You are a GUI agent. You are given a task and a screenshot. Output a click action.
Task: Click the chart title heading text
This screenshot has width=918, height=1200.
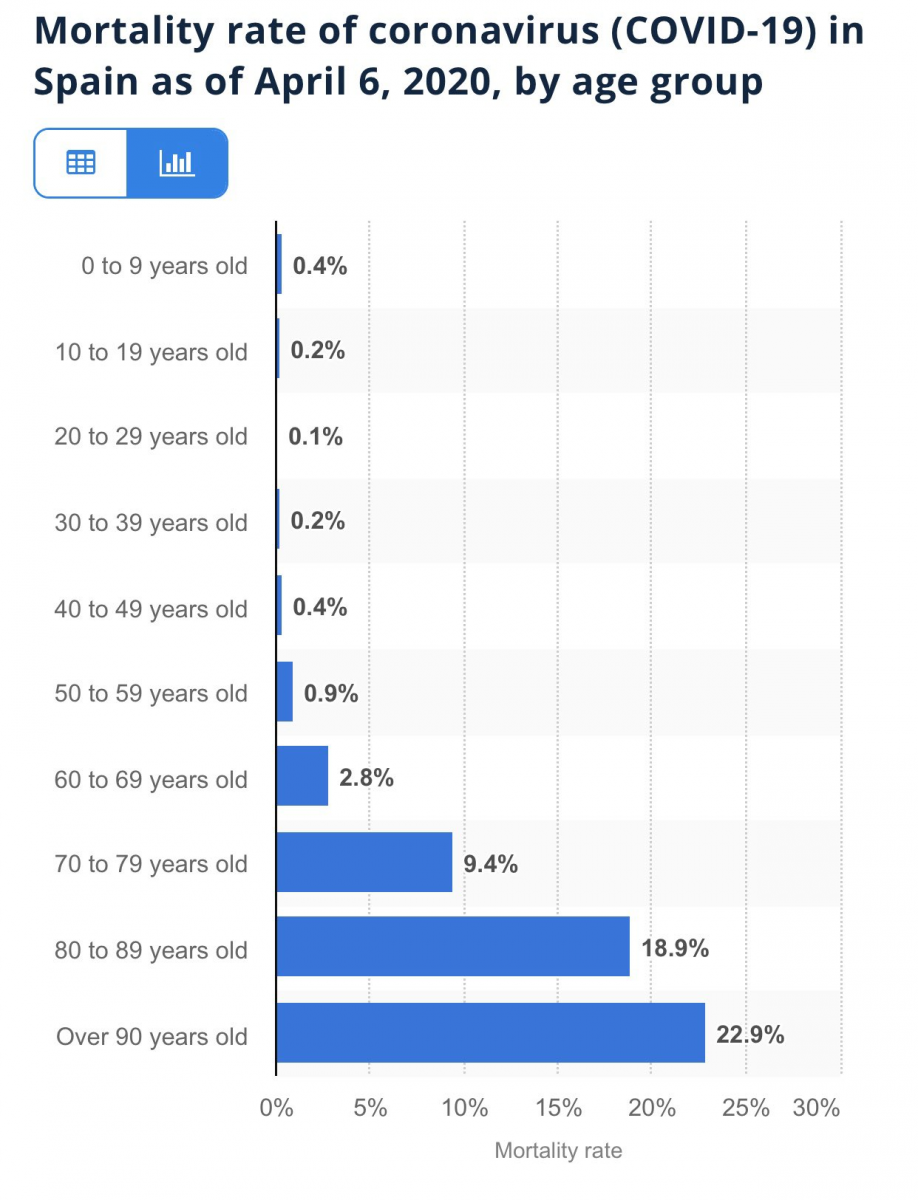[449, 56]
